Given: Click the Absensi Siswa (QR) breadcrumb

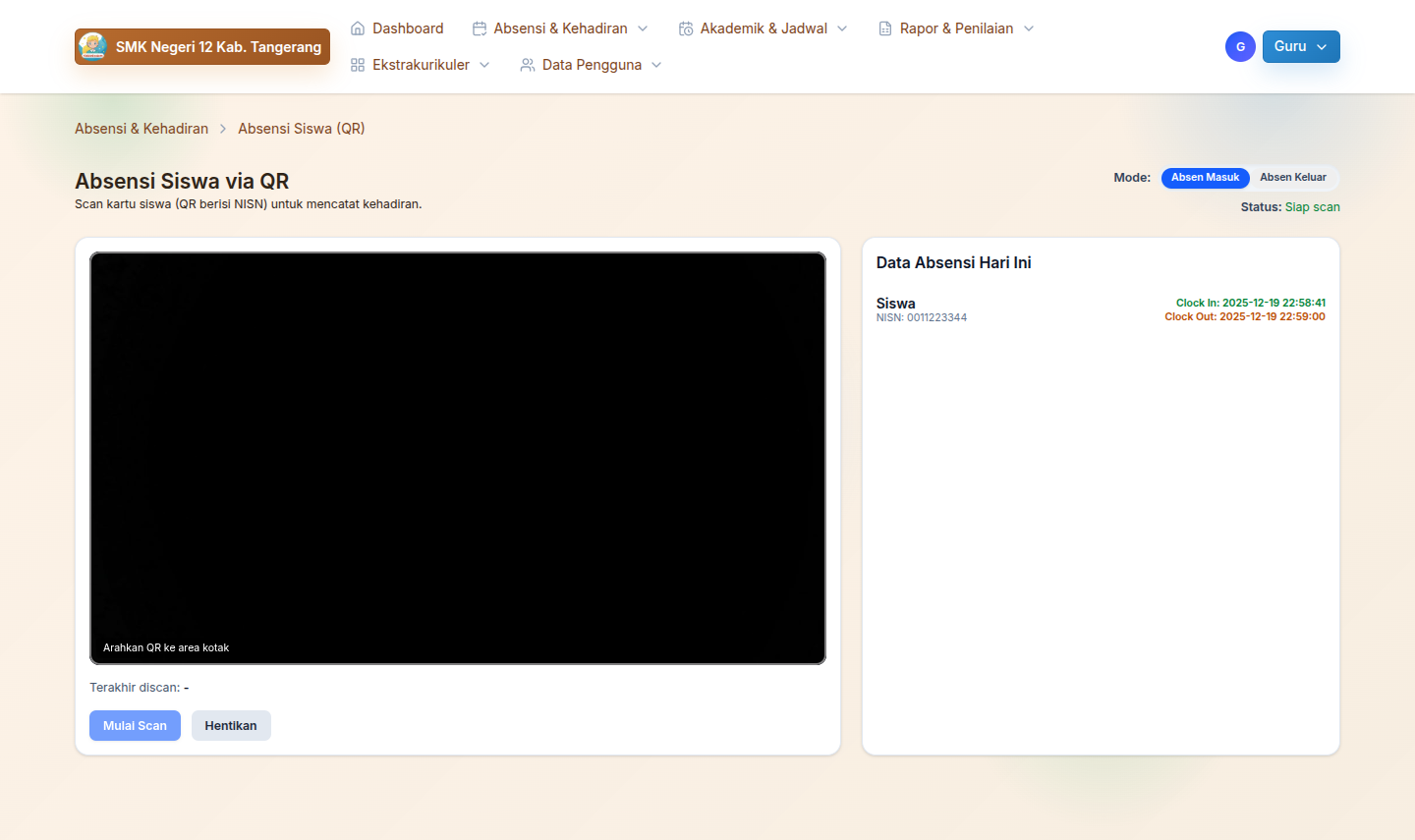Looking at the screenshot, I should 302,129.
